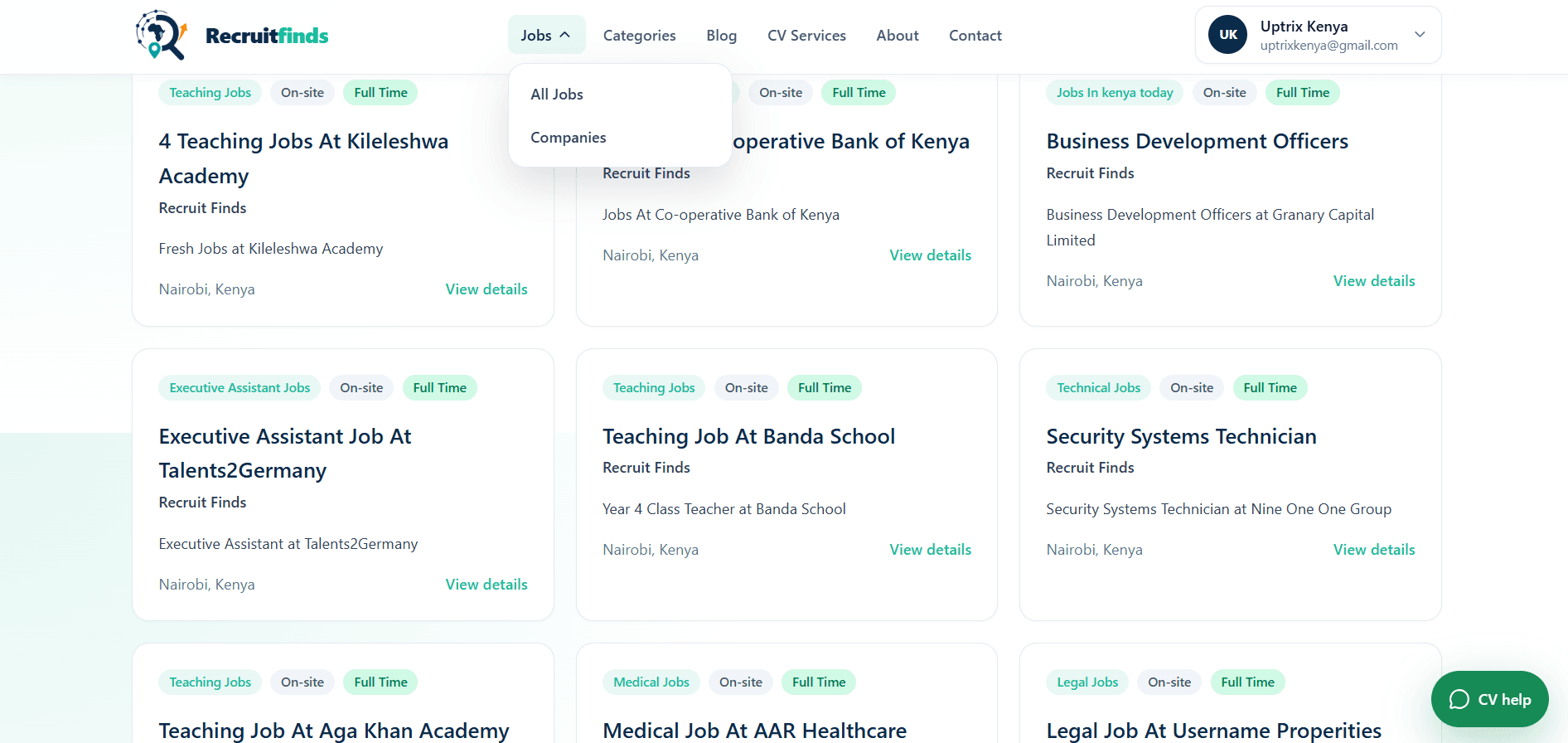Click 'Executive Assistant at Talents2Germany' description
This screenshot has height=743, width=1568.
288,544
